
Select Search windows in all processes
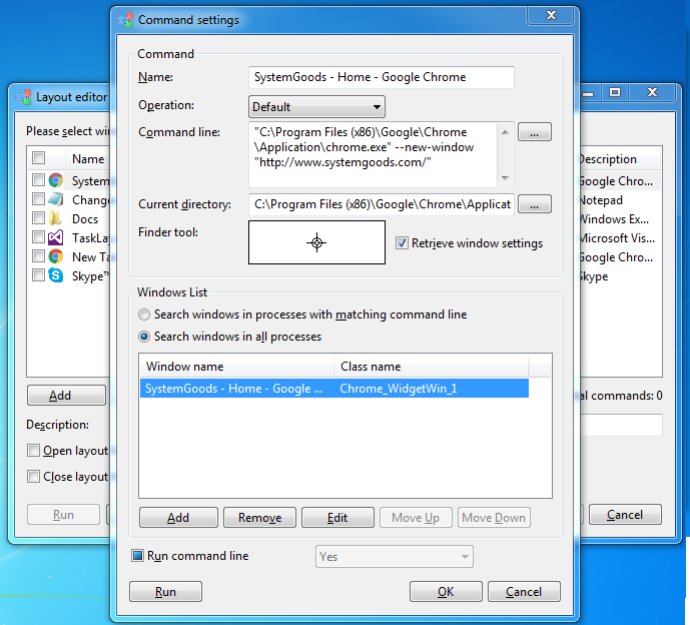pyautogui.click(x=144, y=337)
